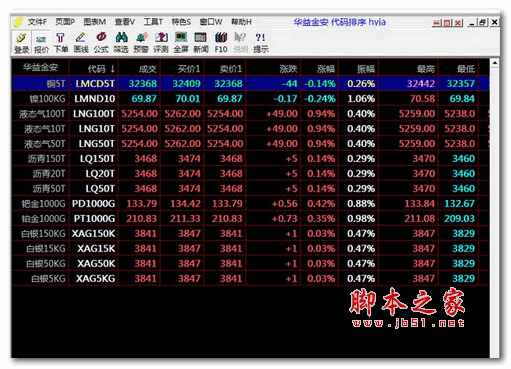Screen dimensions: 511x369
Task: Click the 白银5KG product name
Action: pyautogui.click(x=48, y=279)
